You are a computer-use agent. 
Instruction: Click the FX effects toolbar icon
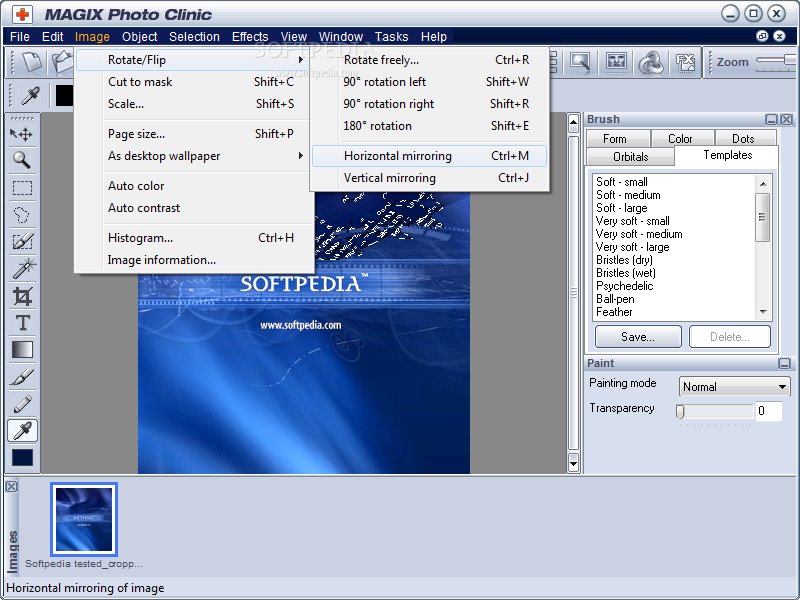[x=685, y=62]
